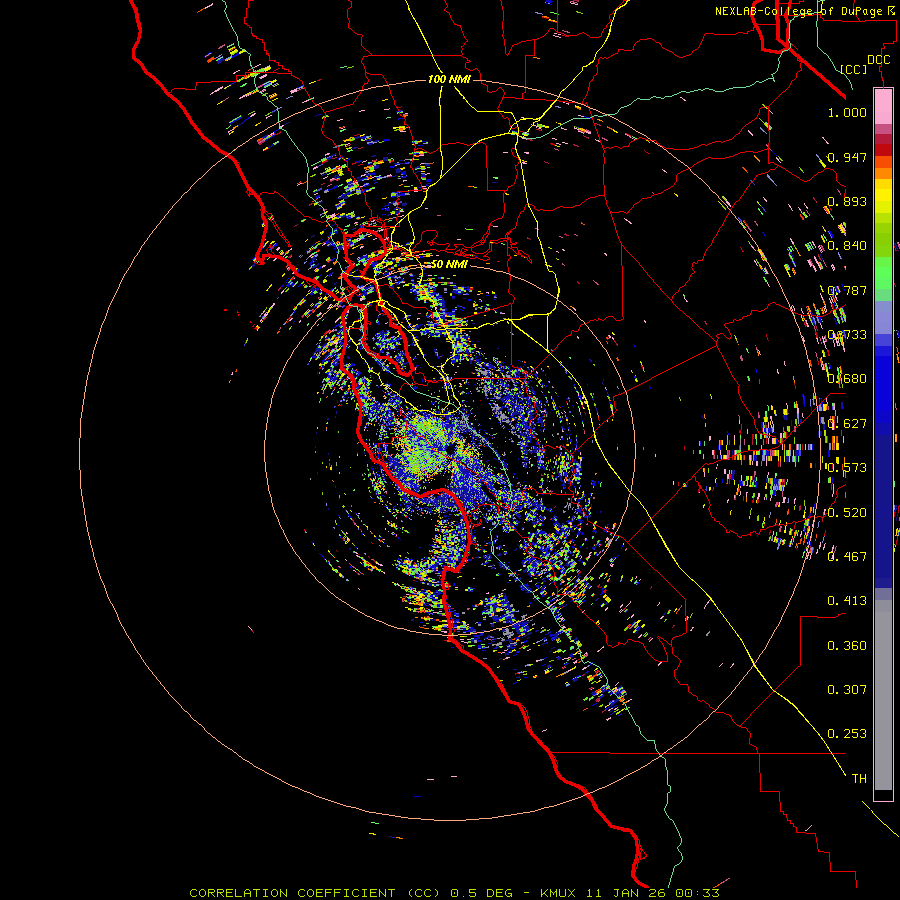Click the TH label beside the color scale
This screenshot has height=900, width=900.
(x=859, y=779)
